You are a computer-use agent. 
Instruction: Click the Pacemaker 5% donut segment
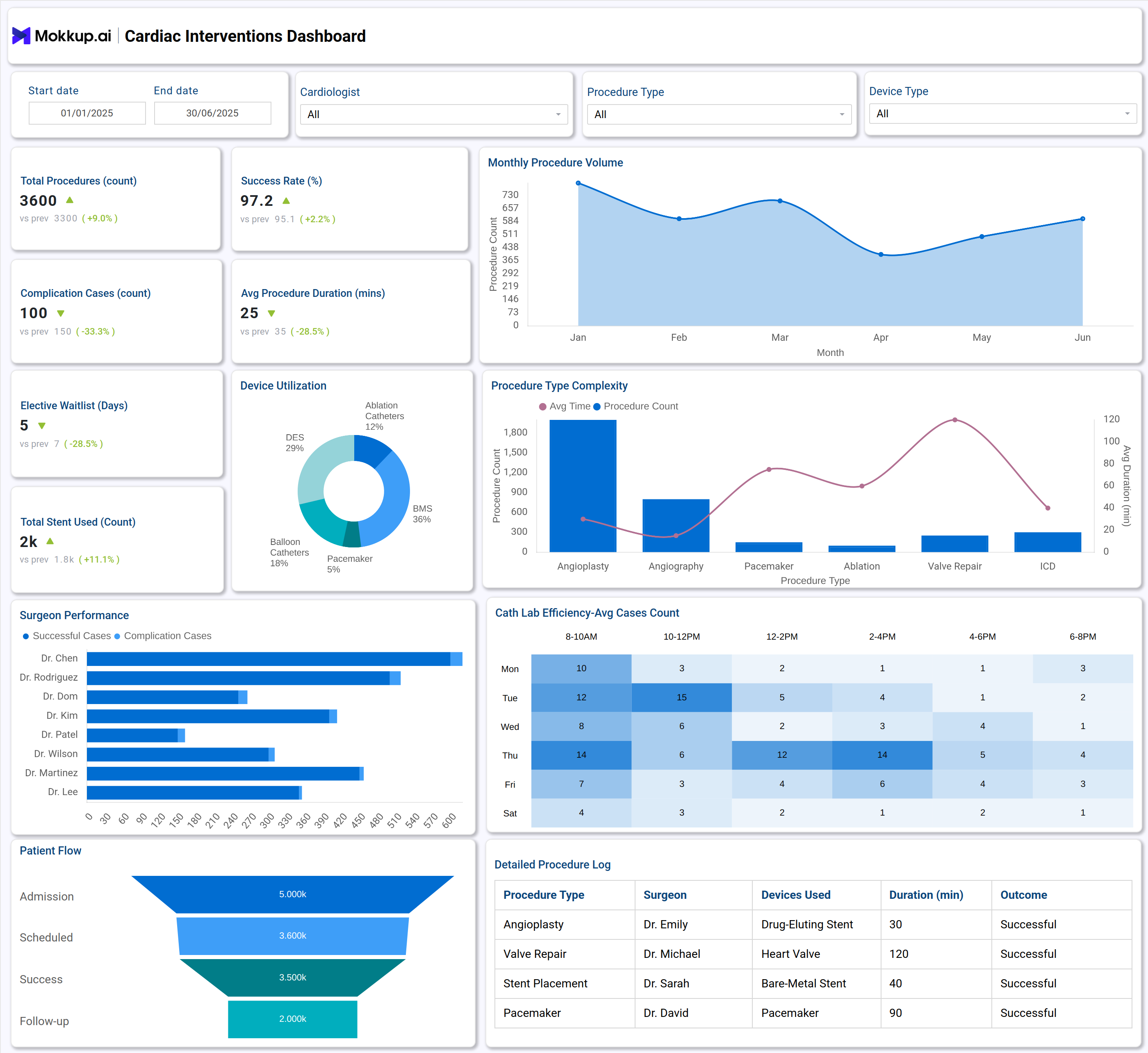coord(352,534)
